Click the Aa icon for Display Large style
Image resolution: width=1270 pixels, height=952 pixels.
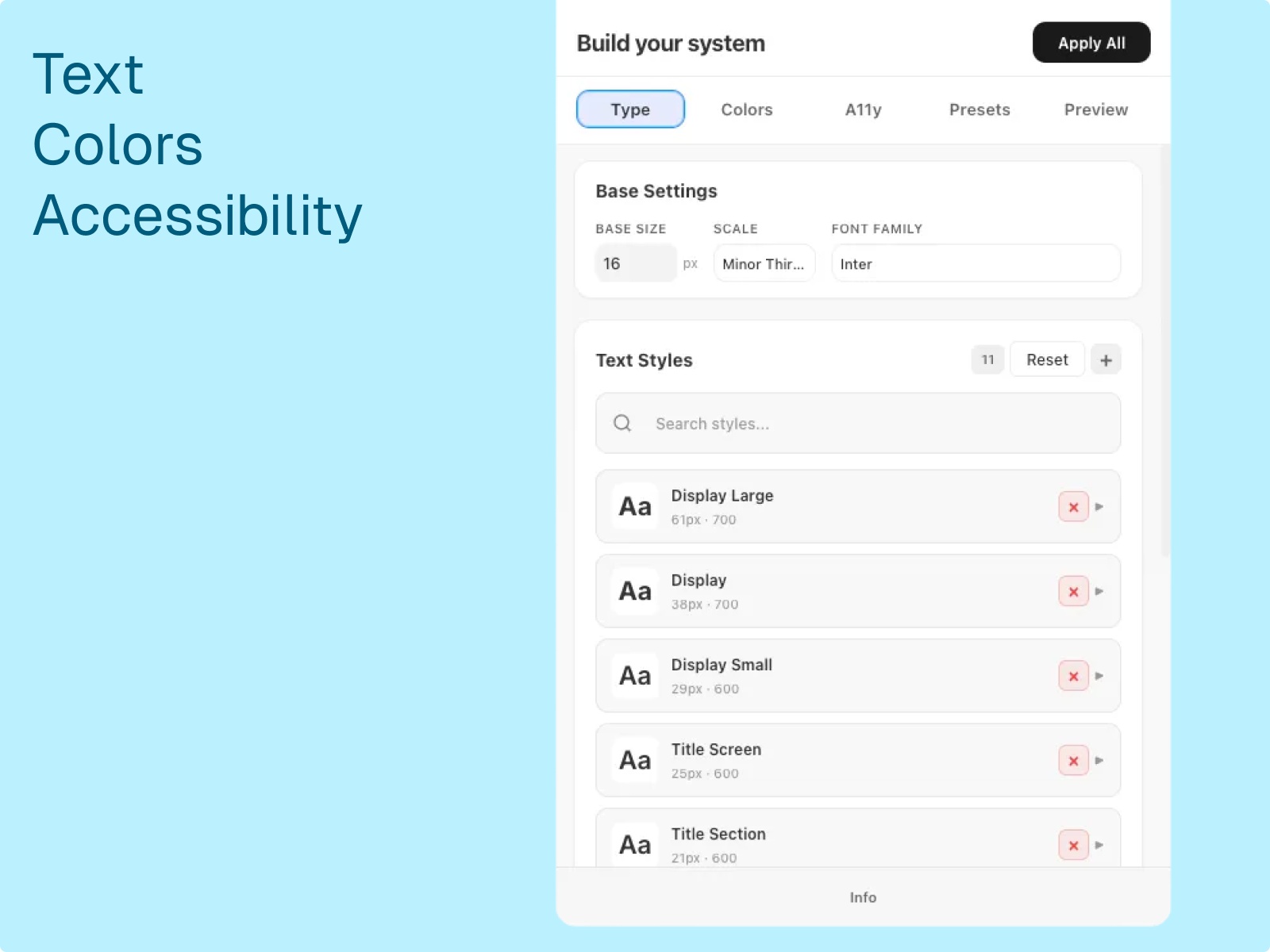pyautogui.click(x=633, y=506)
